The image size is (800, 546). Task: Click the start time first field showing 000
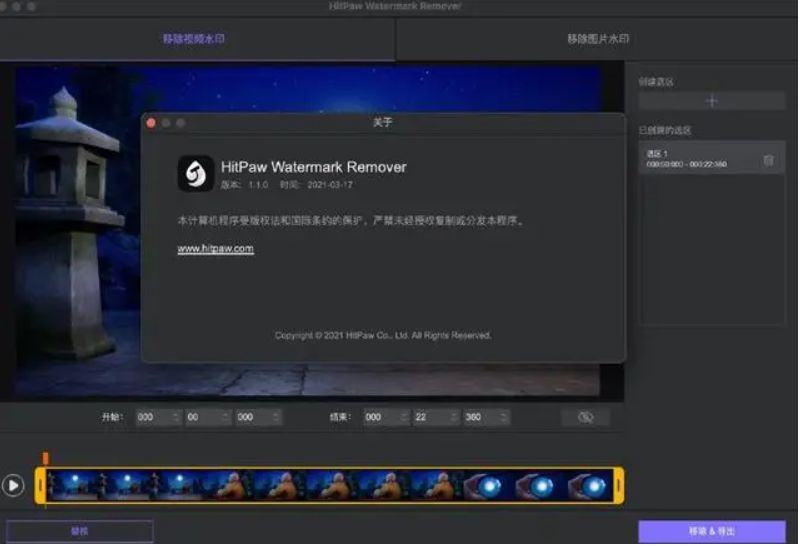(x=158, y=417)
